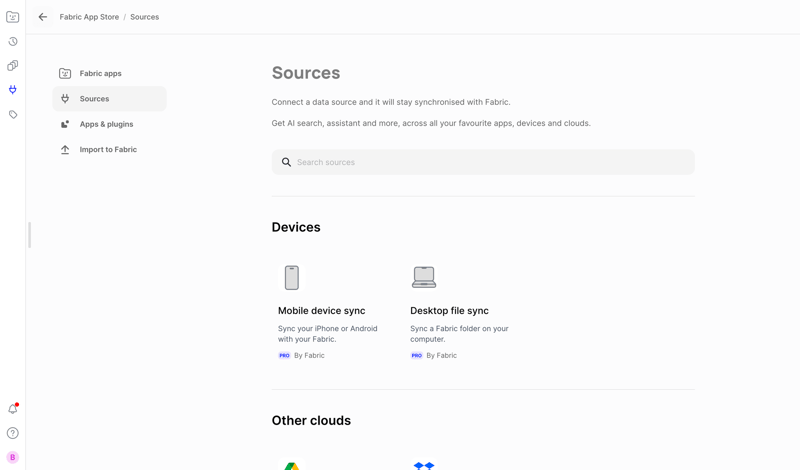The height and width of the screenshot is (470, 800).
Task: Click the Google Drive cloud icon
Action: pos(291,465)
